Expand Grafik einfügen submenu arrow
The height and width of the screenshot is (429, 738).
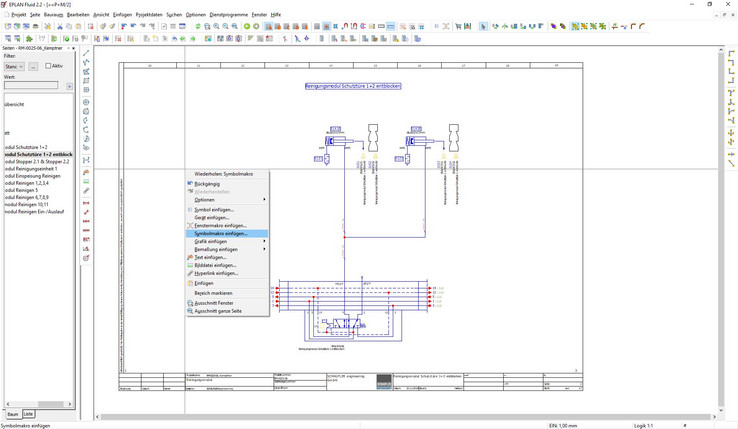(265, 241)
